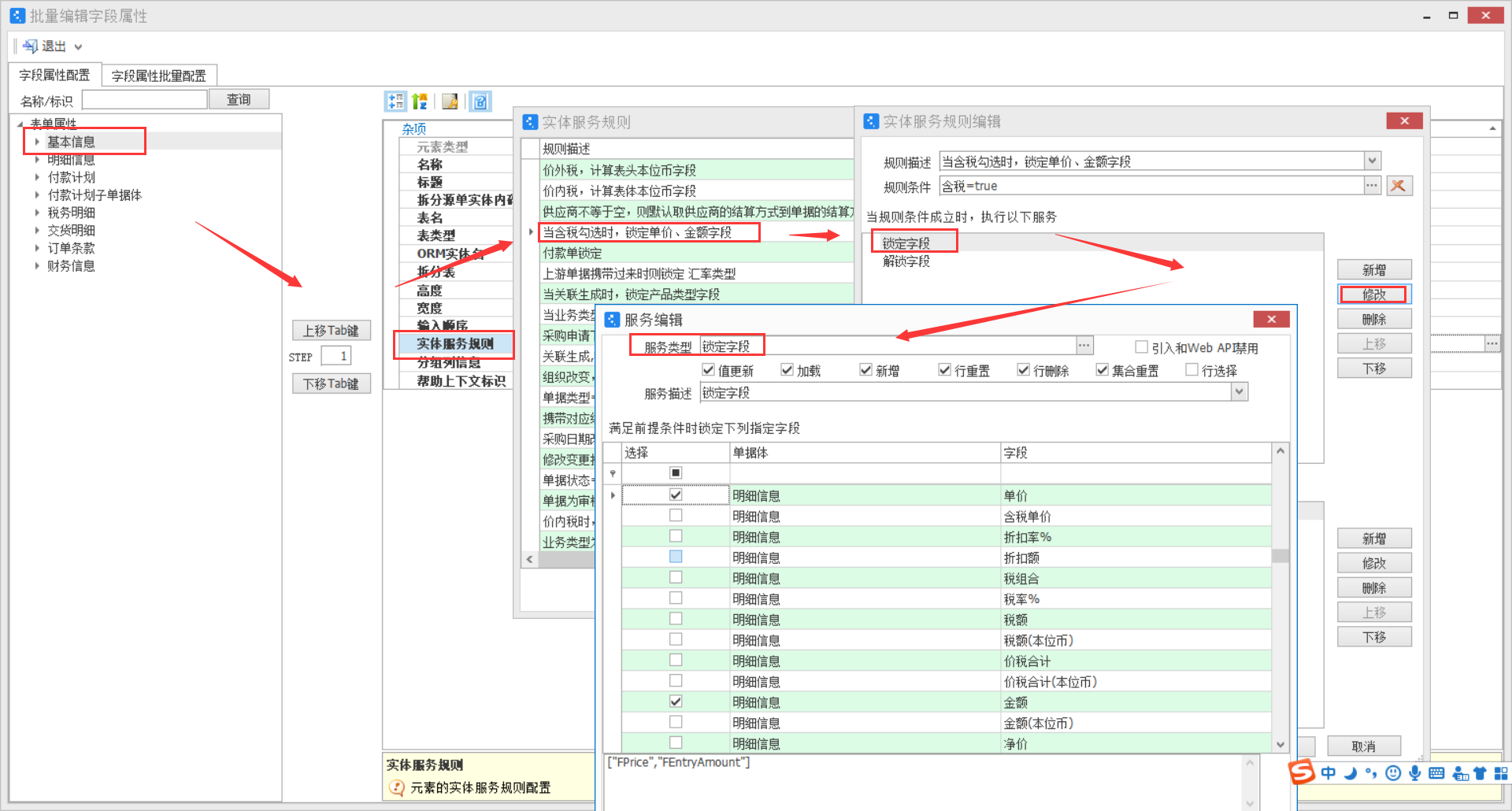This screenshot has height=811, width=1512.
Task: Click the highlighted 修改 button
Action: pyautogui.click(x=1374, y=294)
